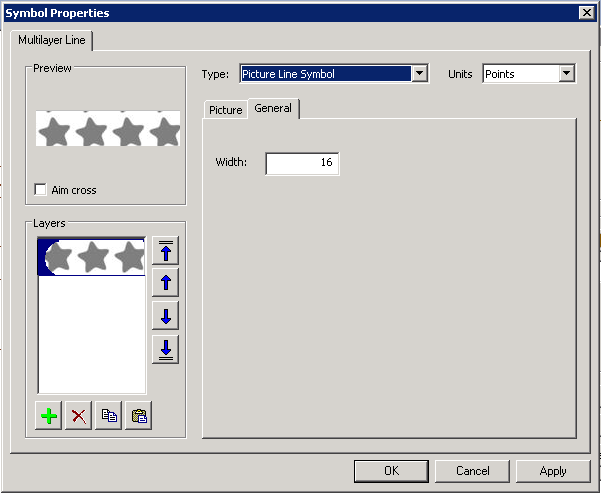This screenshot has width=601, height=494.
Task: Open the Type dropdown arrow
Action: click(x=419, y=73)
